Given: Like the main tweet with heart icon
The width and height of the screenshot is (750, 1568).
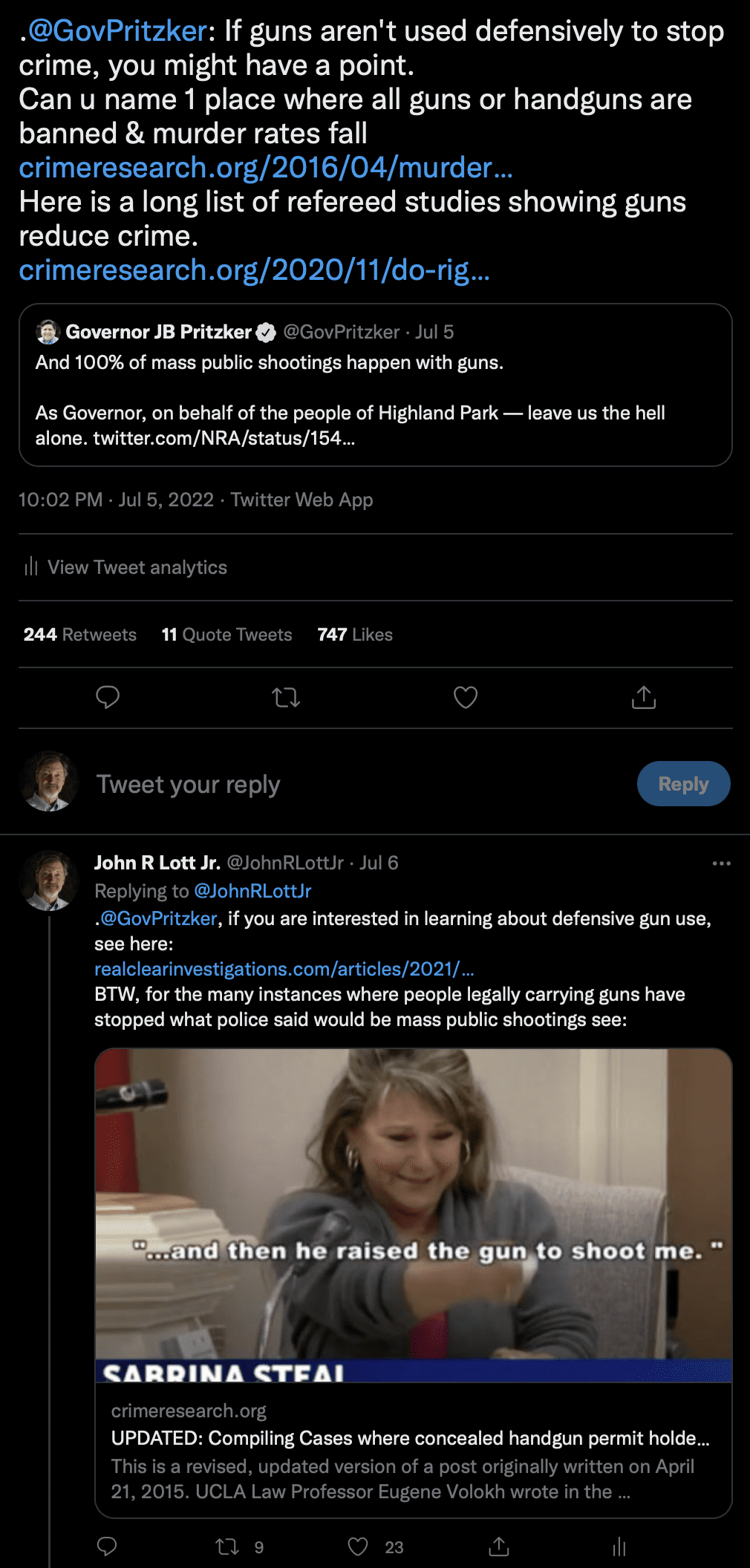Looking at the screenshot, I should point(466,697).
